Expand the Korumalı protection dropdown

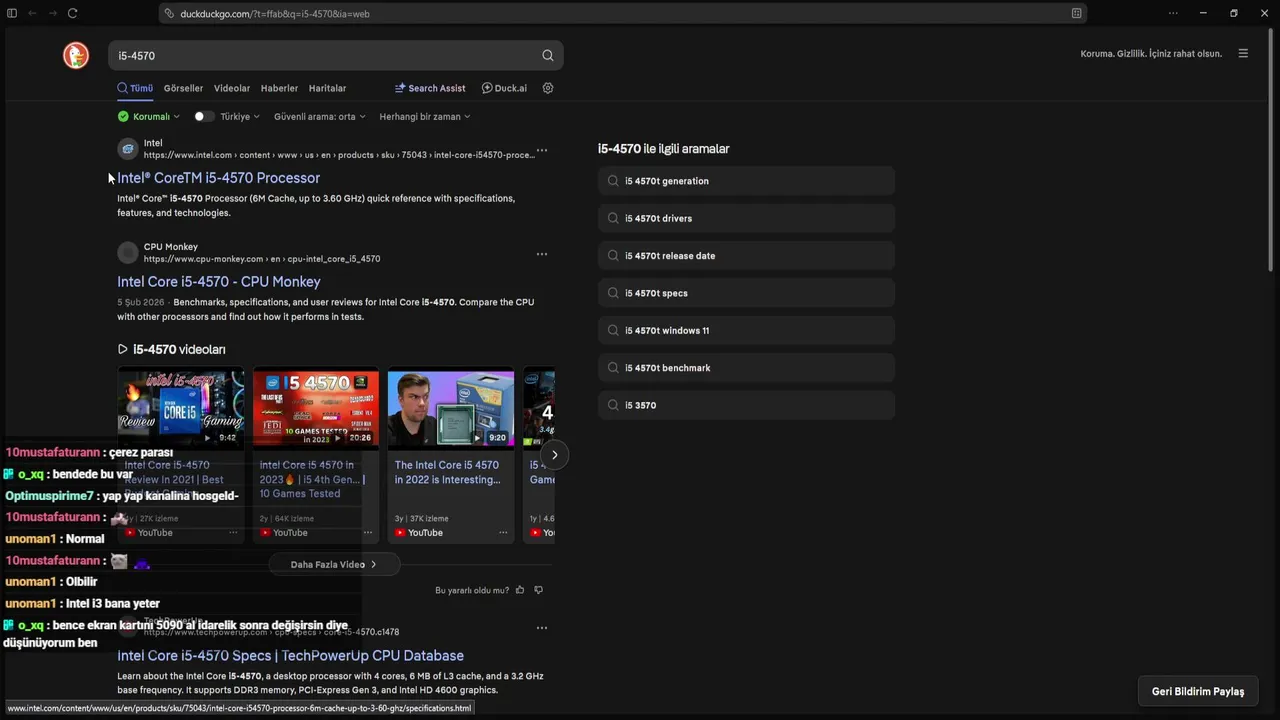pyautogui.click(x=149, y=117)
